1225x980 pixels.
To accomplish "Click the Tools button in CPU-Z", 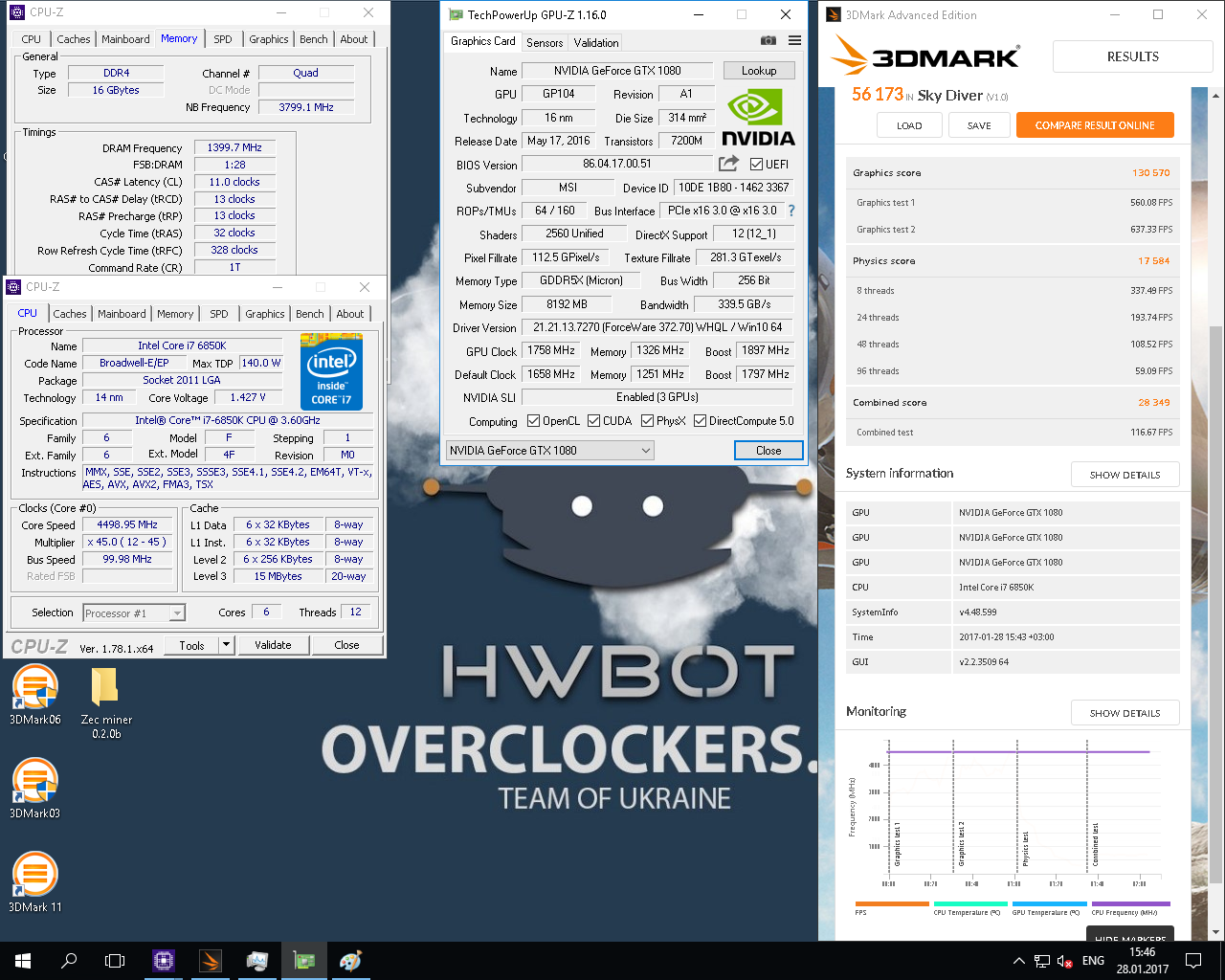I will (191, 645).
